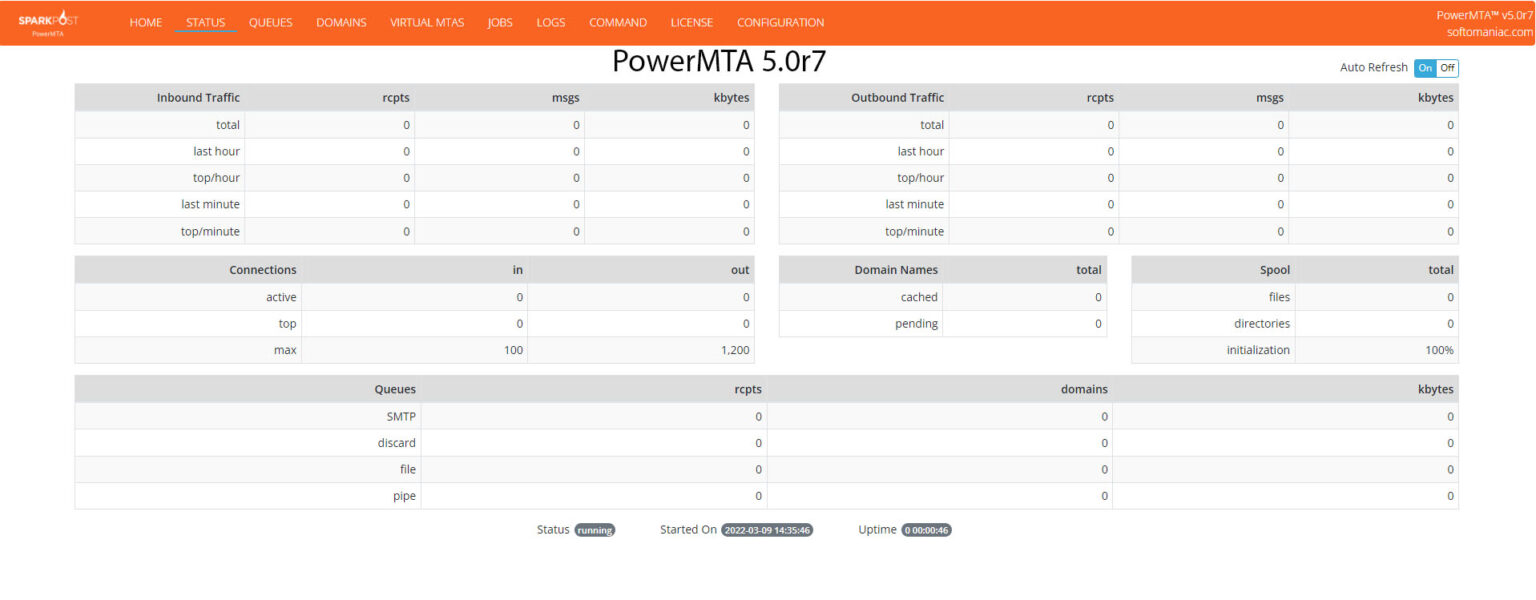Open the HOME page
The image size is (1536, 600).
coord(145,22)
